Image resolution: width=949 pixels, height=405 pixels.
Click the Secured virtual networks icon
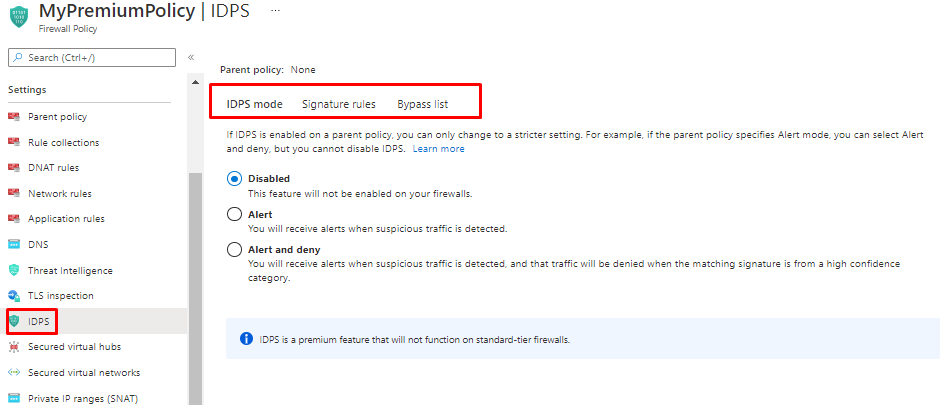tap(14, 373)
